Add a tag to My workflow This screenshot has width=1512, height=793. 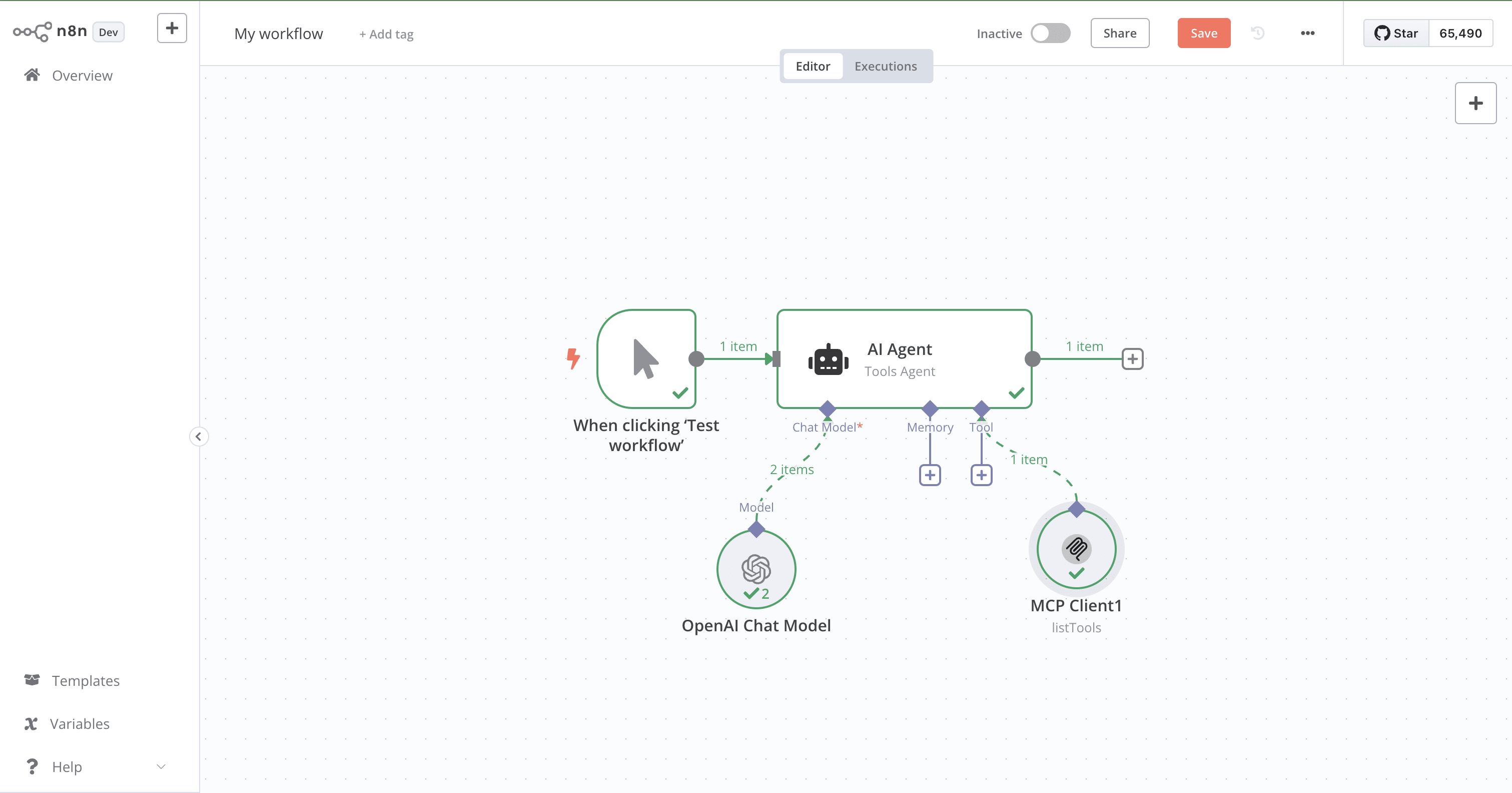pyautogui.click(x=386, y=34)
